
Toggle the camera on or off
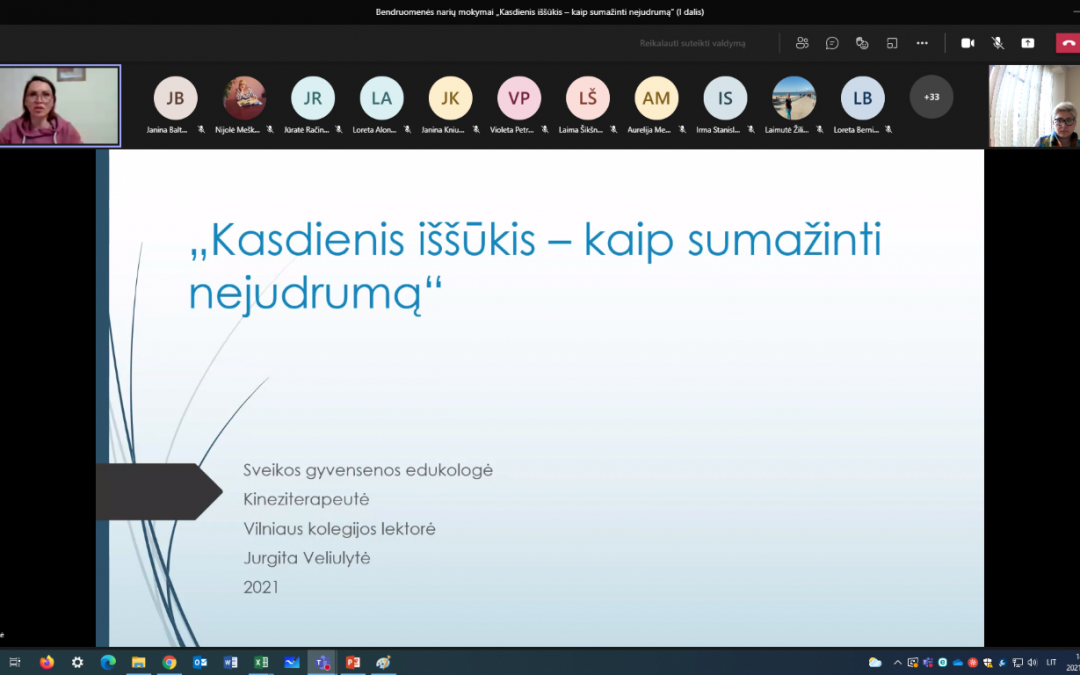click(968, 43)
